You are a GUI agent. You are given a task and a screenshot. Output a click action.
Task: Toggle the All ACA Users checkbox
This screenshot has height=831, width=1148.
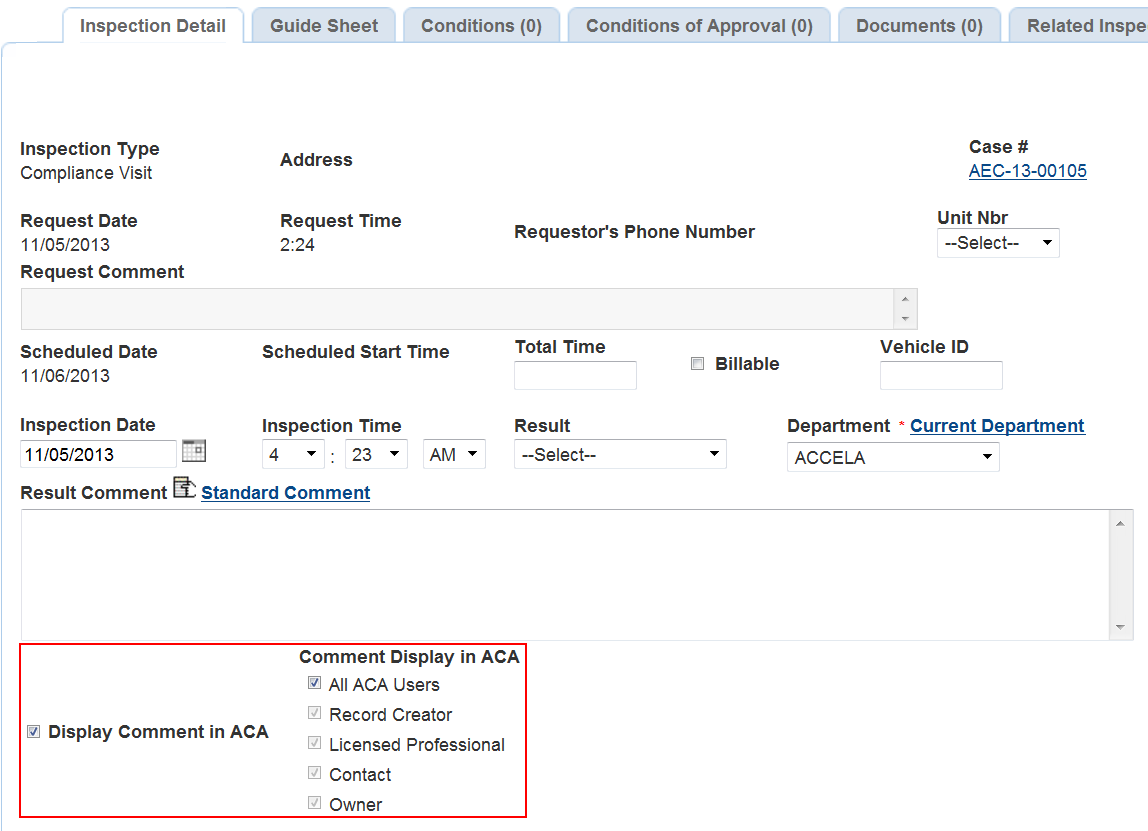tap(315, 684)
